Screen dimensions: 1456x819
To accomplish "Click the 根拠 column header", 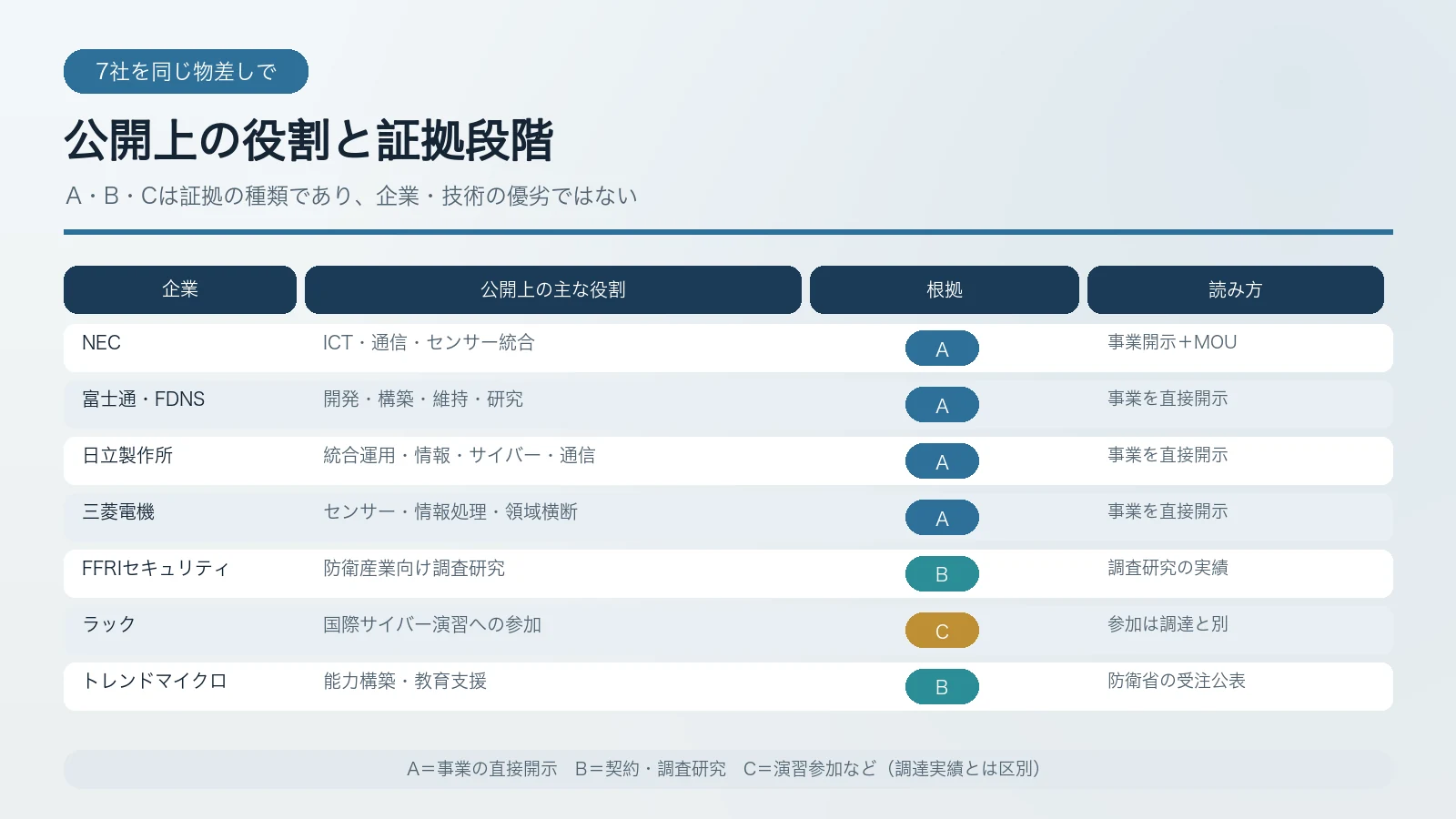I will (945, 289).
